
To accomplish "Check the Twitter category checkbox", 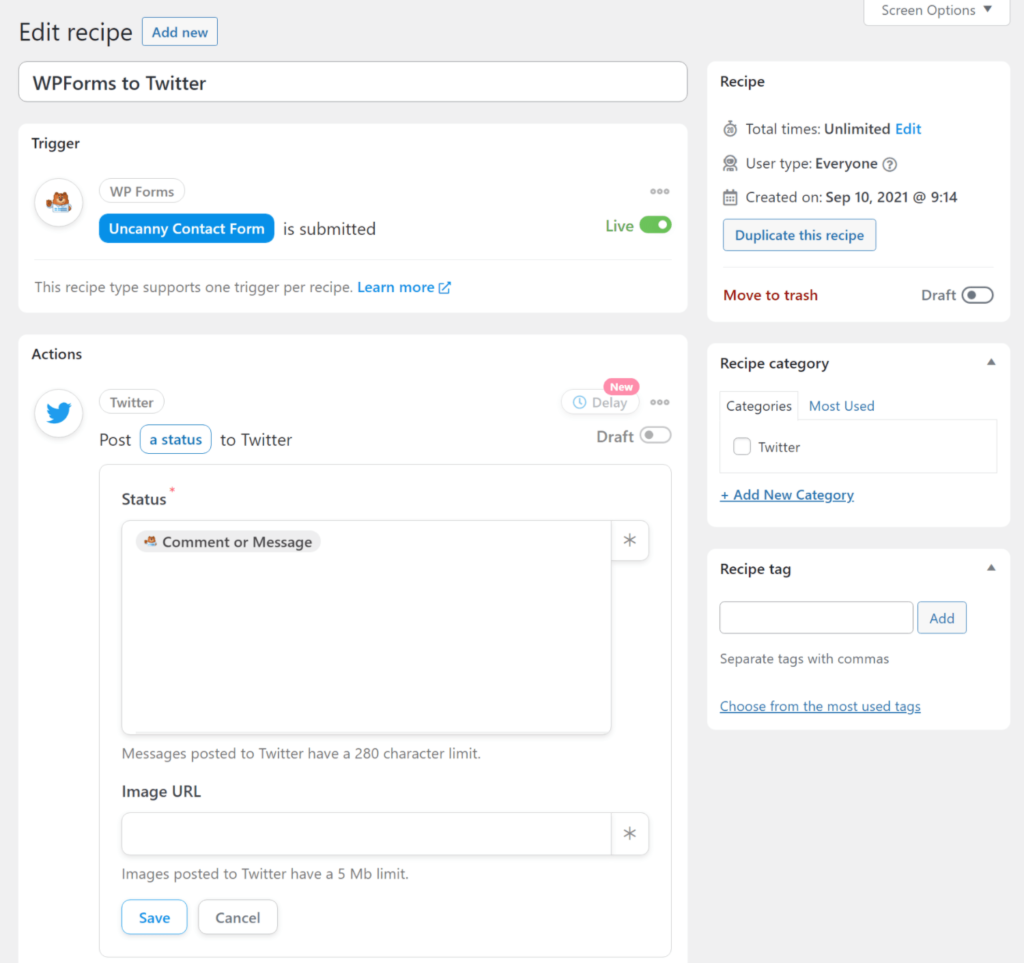I will (x=742, y=447).
